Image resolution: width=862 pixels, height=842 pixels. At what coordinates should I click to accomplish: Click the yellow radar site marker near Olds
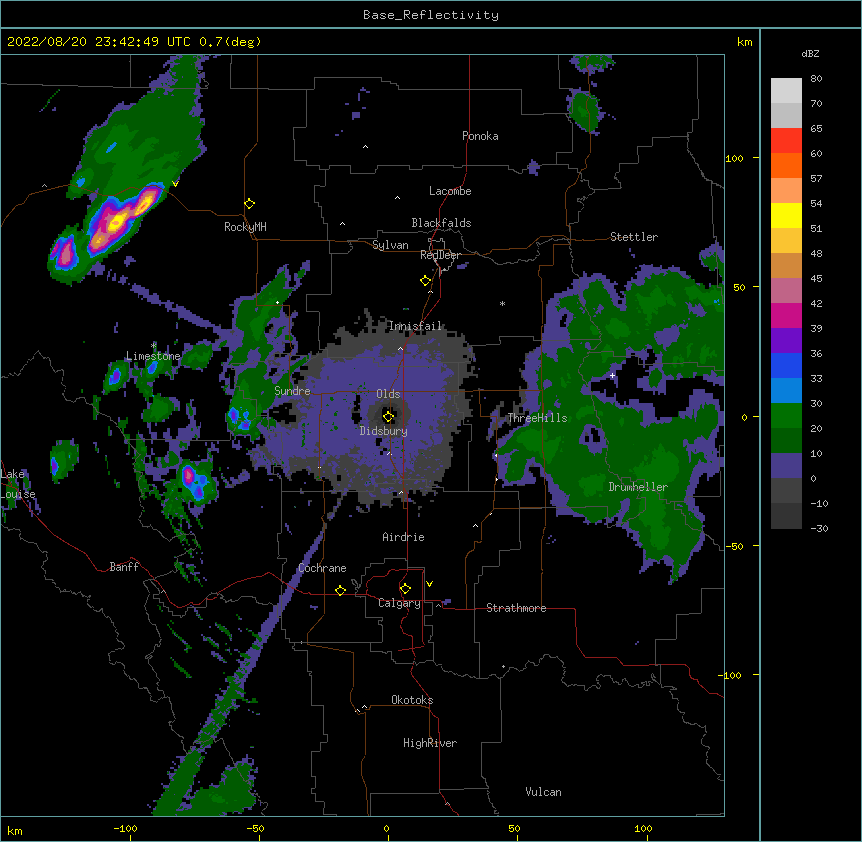[x=388, y=416]
